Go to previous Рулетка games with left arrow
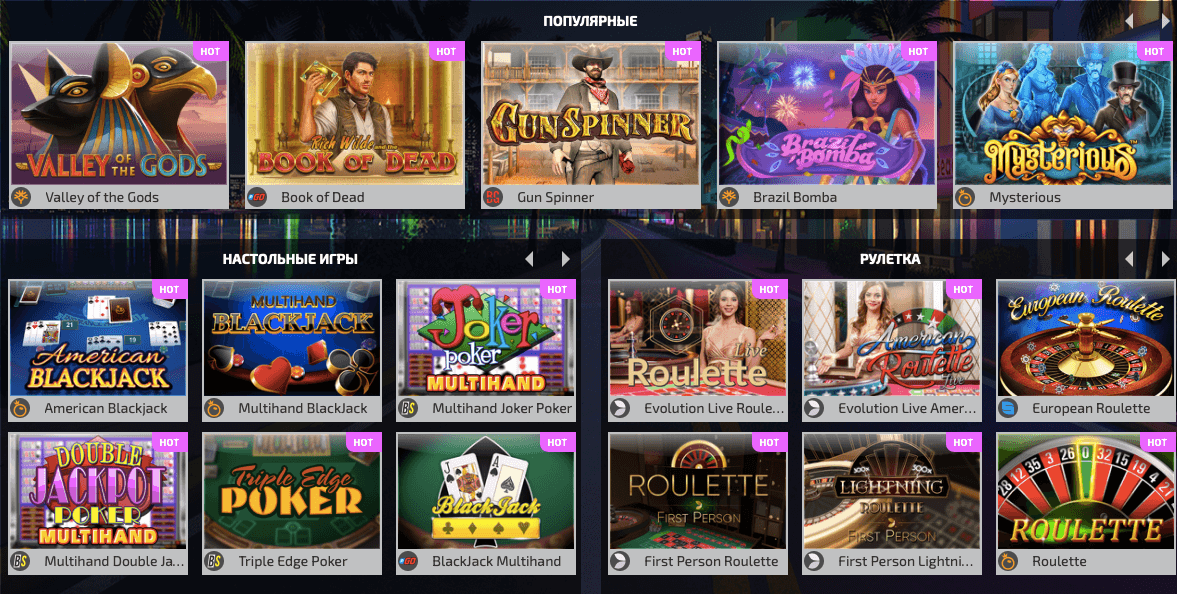The width and height of the screenshot is (1177, 594). [1129, 259]
